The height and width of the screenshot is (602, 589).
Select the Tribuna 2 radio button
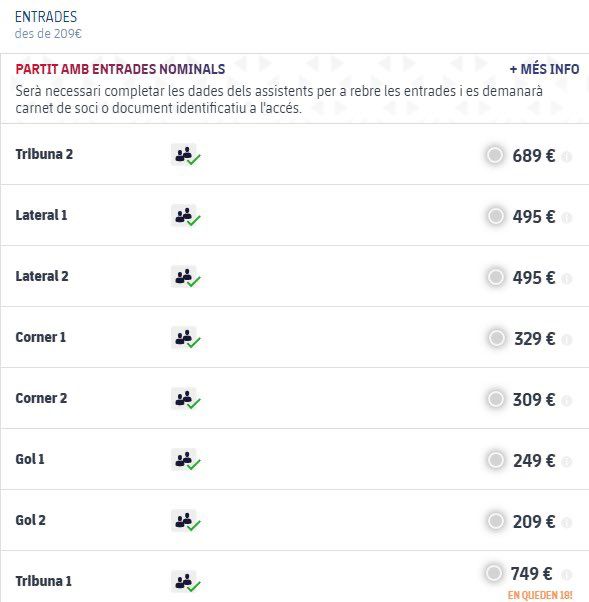tap(495, 155)
